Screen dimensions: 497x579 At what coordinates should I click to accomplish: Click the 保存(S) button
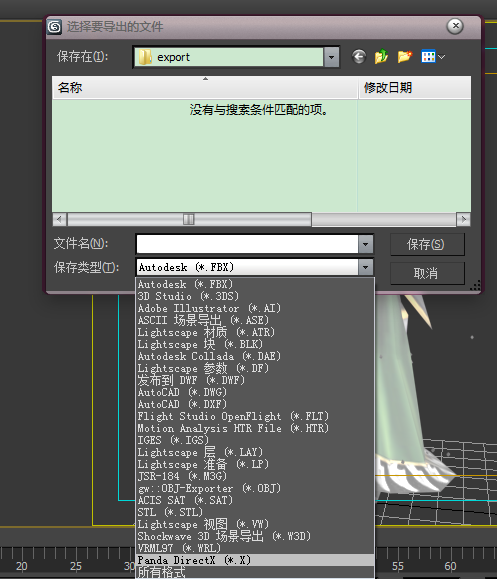[x=427, y=244]
